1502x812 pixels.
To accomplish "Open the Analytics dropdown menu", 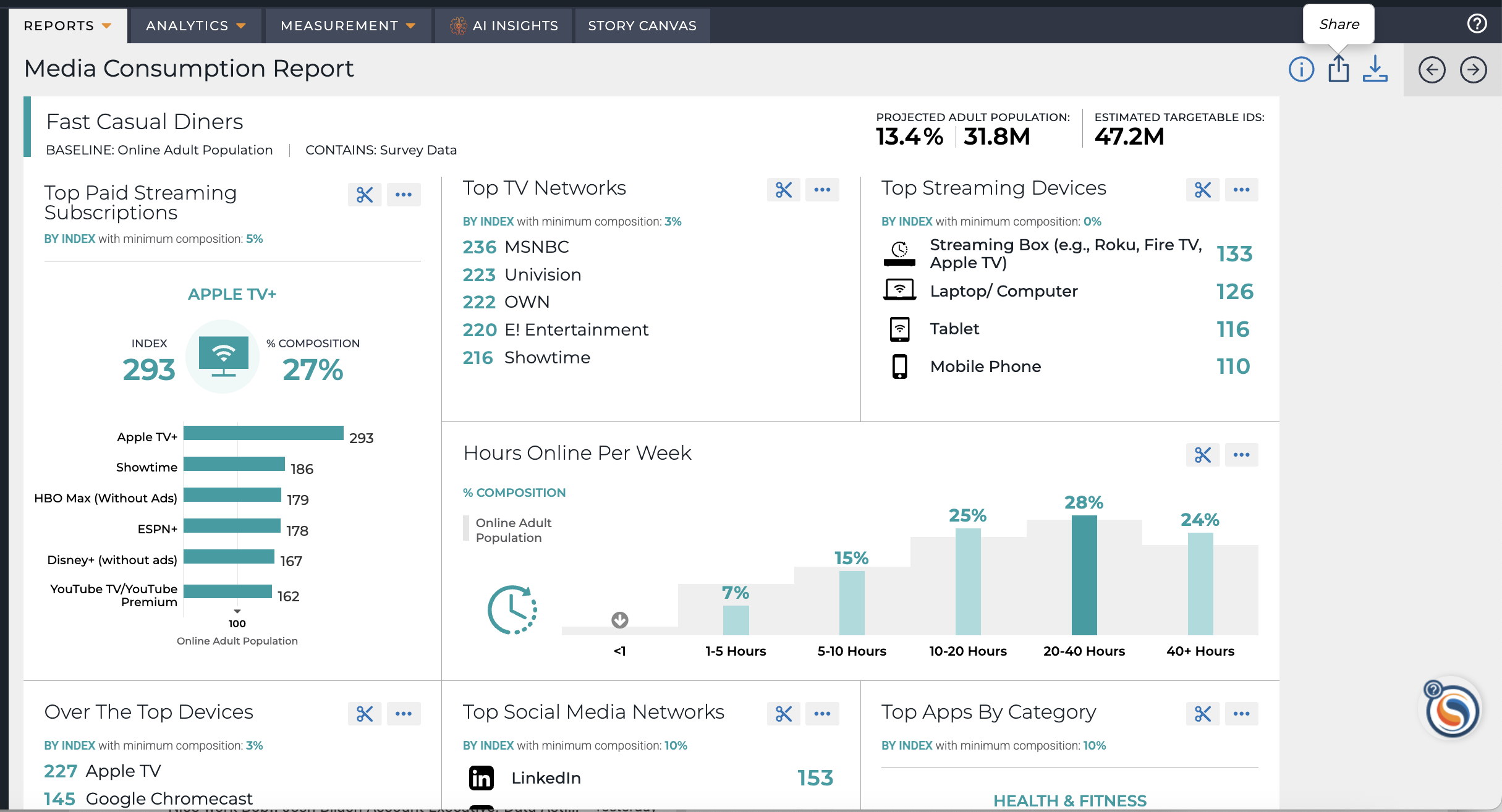I will pyautogui.click(x=196, y=25).
